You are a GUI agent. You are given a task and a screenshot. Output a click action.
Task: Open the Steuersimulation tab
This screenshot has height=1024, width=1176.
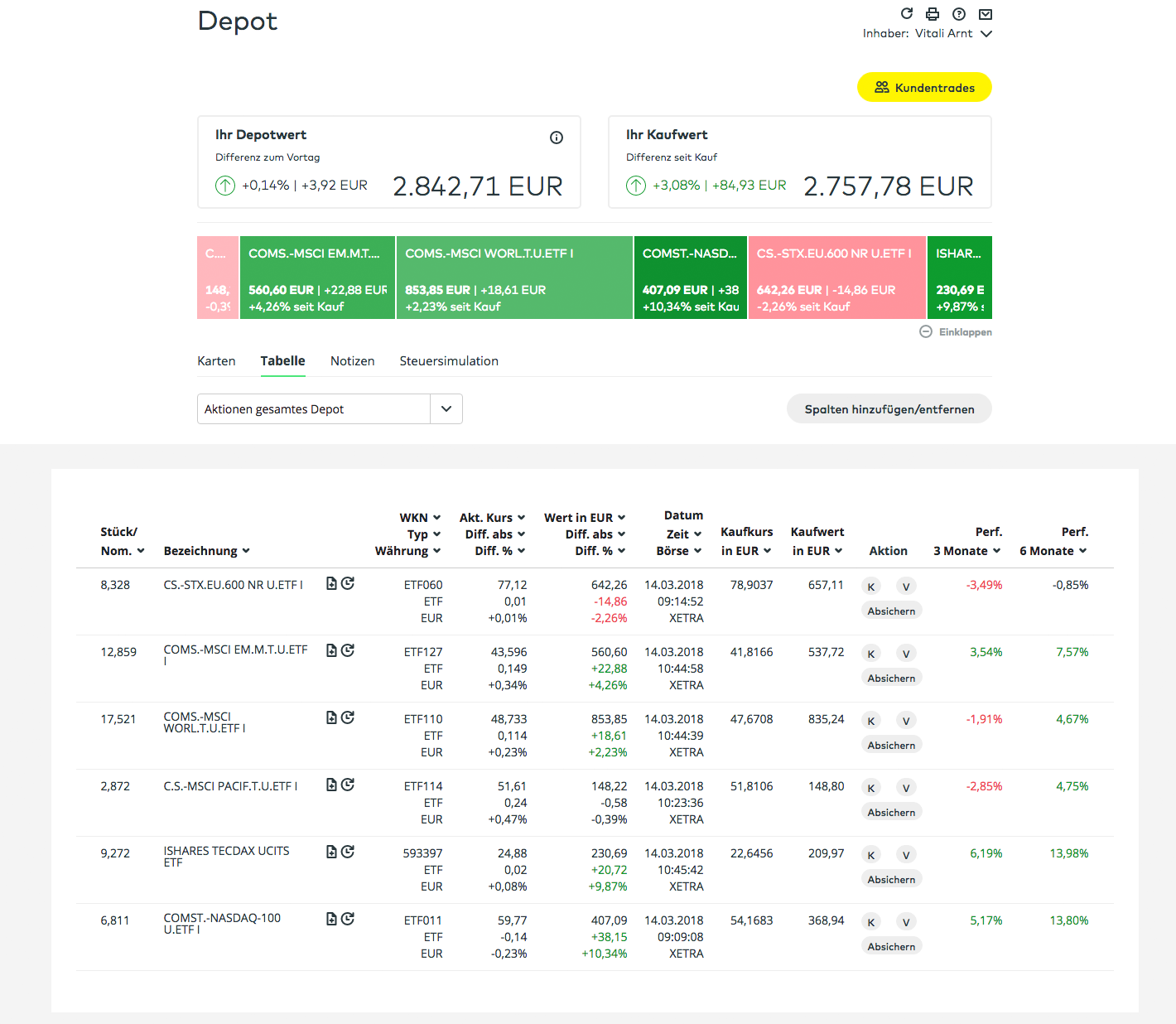point(449,361)
